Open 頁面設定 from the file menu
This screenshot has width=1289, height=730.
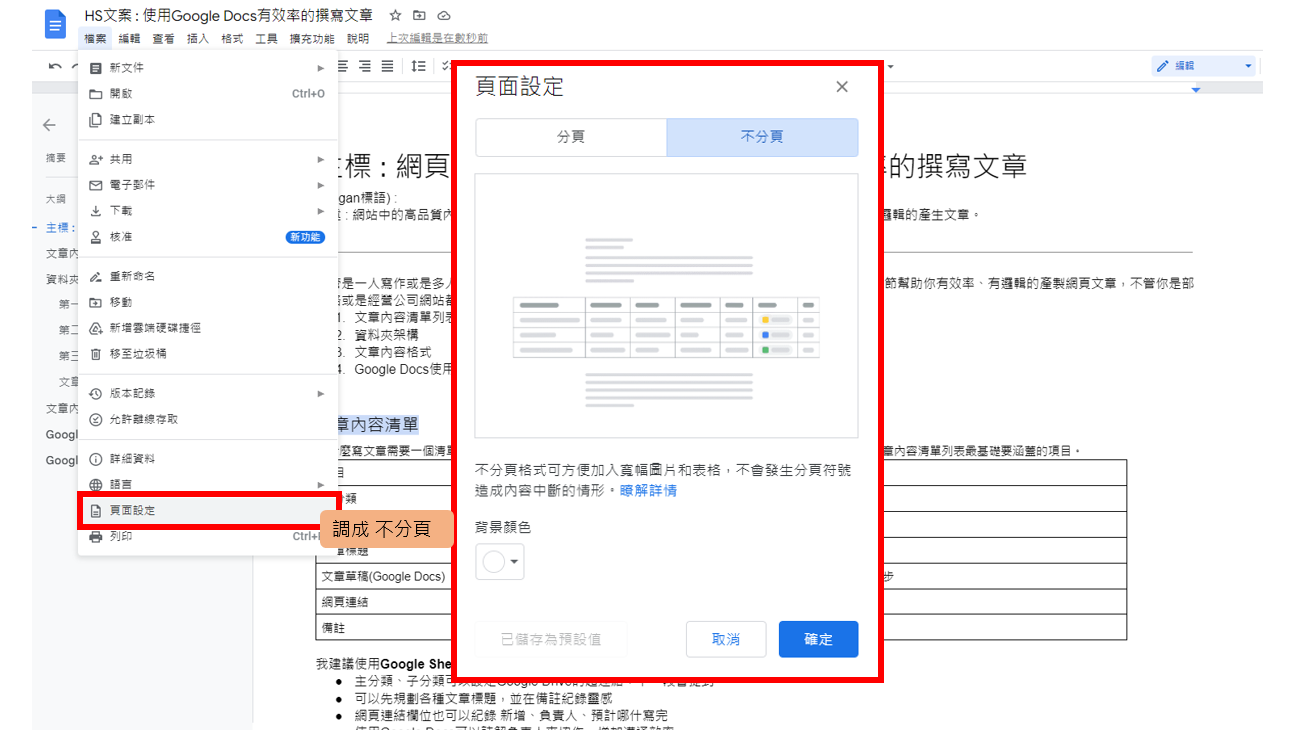pos(208,511)
